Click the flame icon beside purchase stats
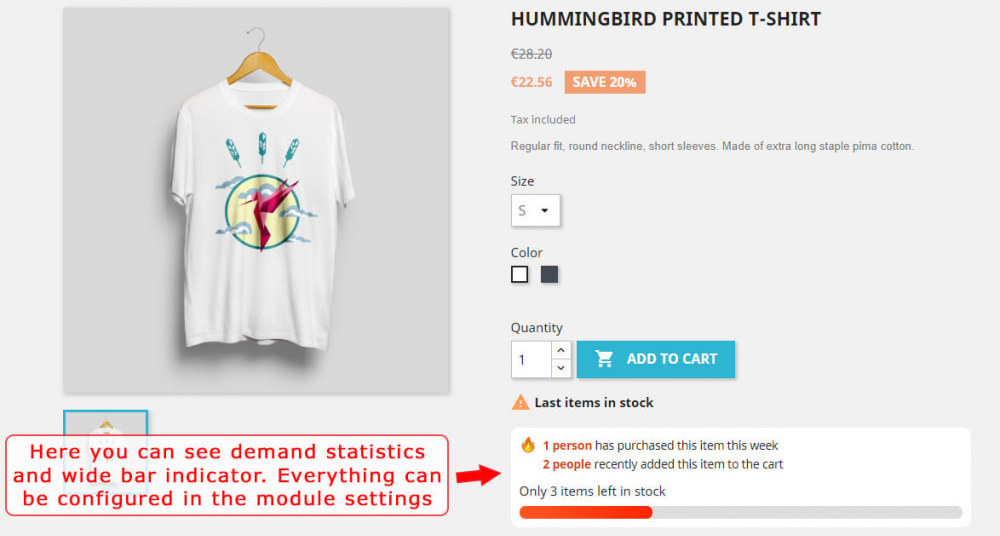The width and height of the screenshot is (1000, 536). click(x=528, y=445)
